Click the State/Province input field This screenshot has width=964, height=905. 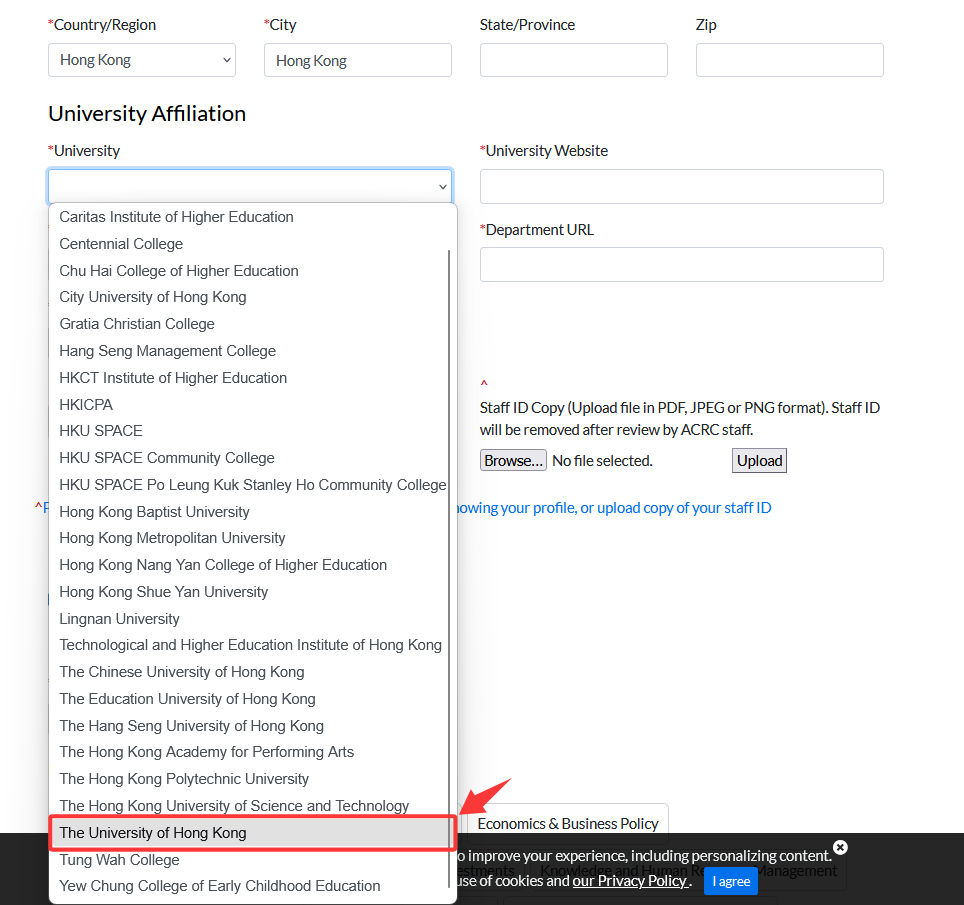tap(574, 60)
